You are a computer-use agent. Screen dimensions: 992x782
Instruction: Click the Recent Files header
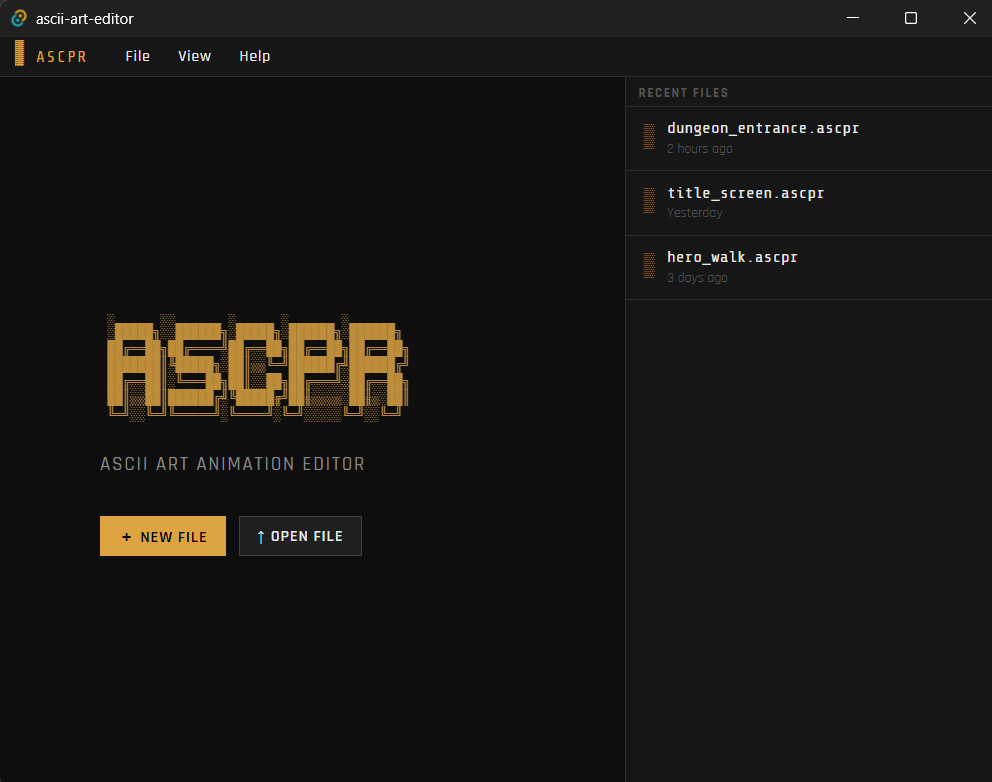tap(683, 93)
